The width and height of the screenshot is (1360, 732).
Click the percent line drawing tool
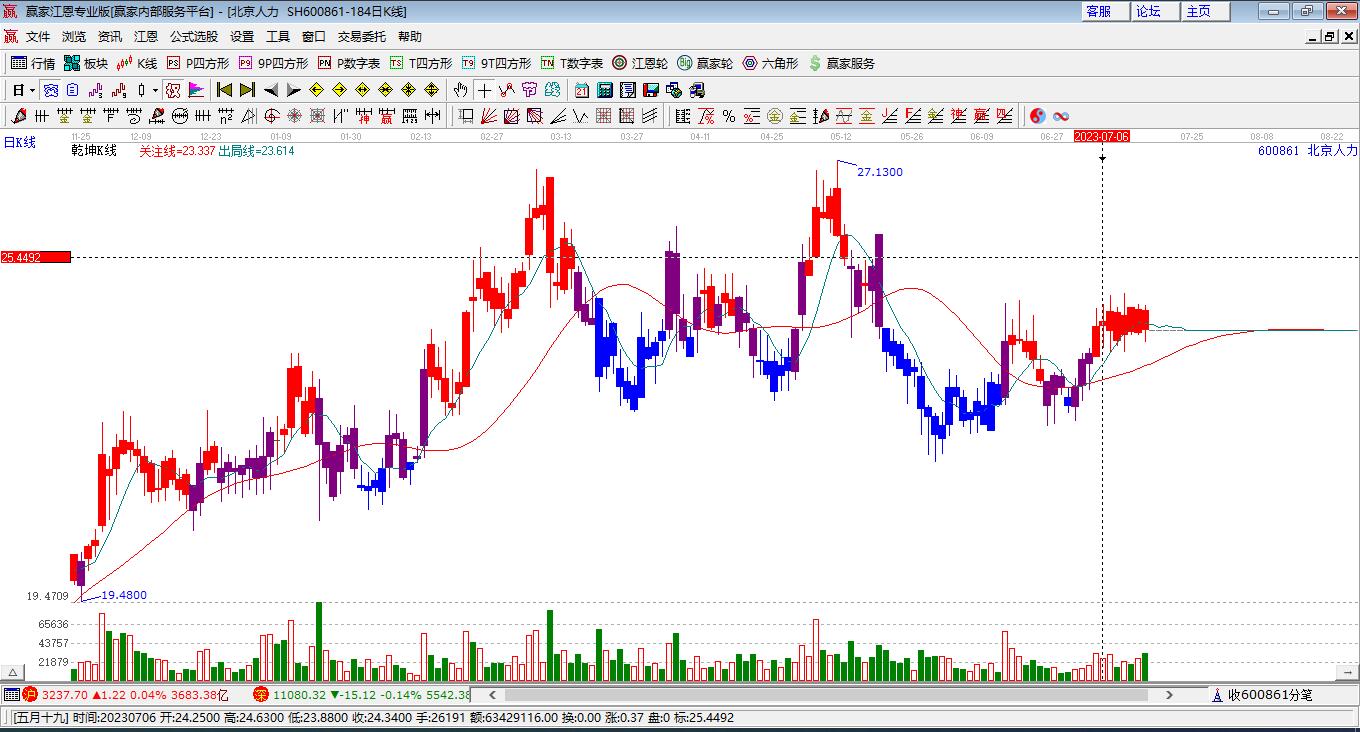tap(729, 116)
